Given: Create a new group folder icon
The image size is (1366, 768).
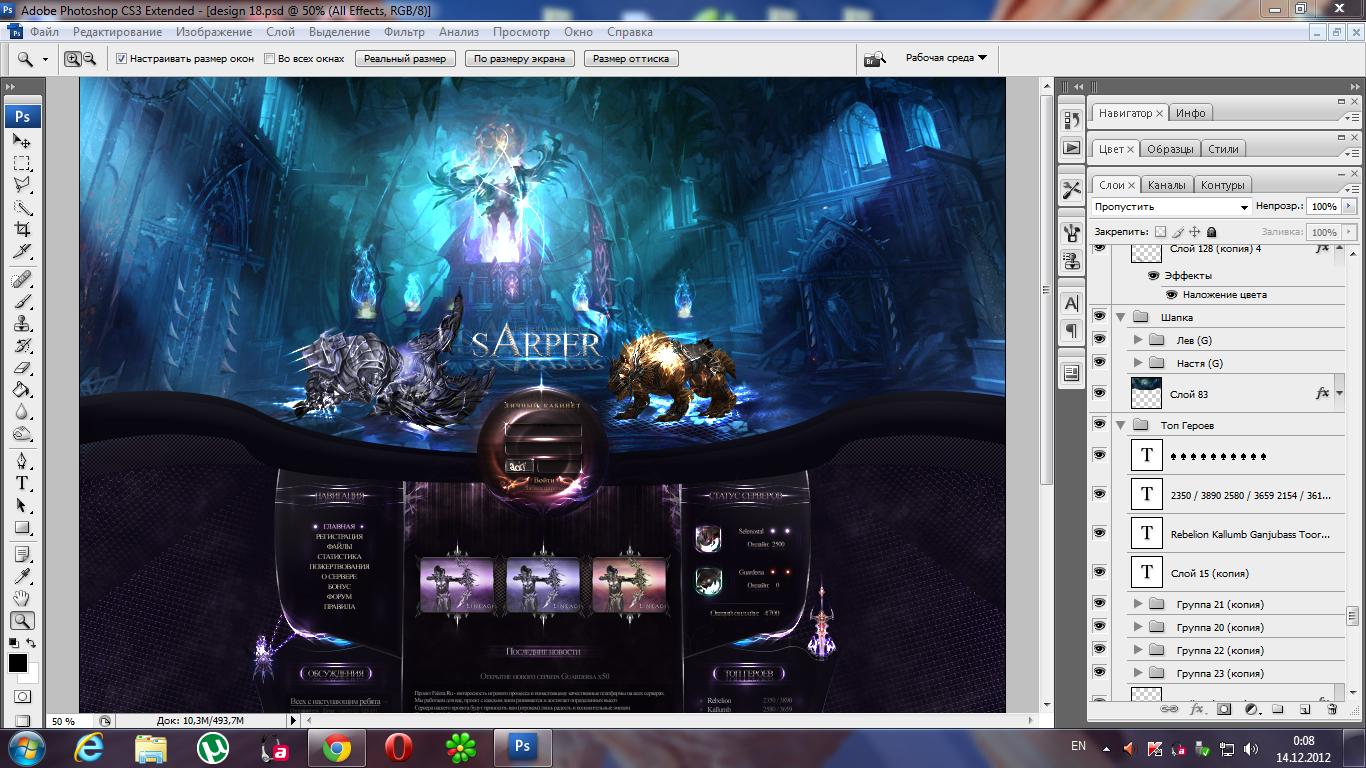Looking at the screenshot, I should point(1277,709).
